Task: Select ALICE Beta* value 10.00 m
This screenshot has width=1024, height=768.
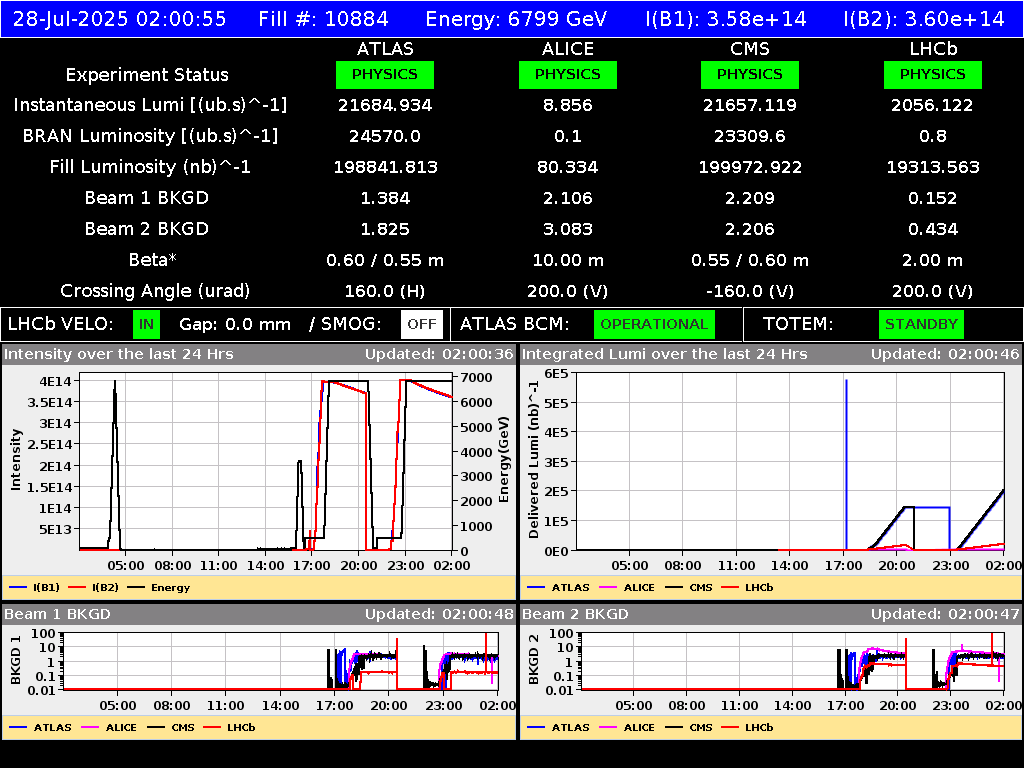Action: click(568, 260)
